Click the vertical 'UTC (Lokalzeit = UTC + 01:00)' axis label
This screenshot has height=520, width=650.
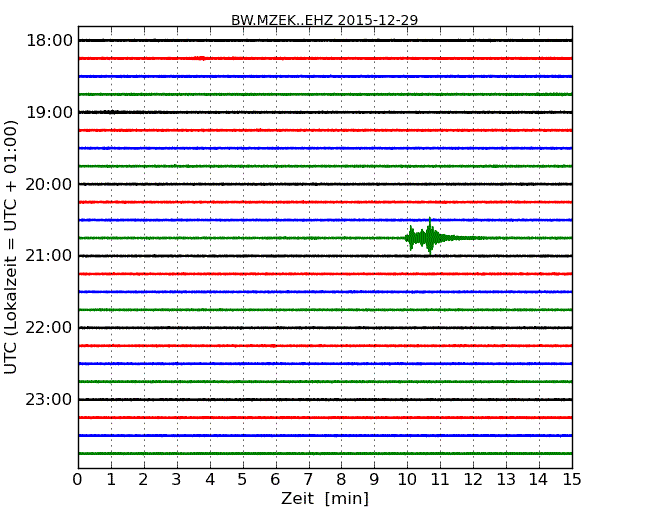click(12, 247)
